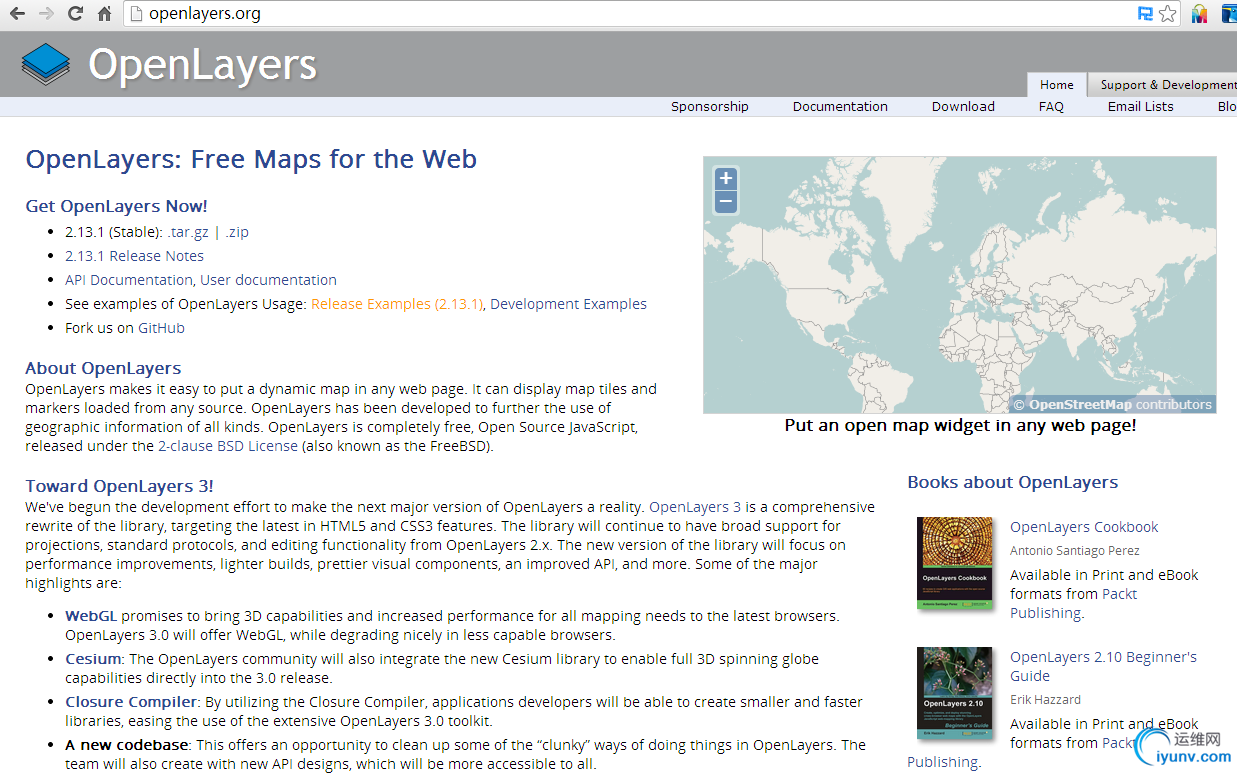The width and height of the screenshot is (1237, 773).
Task: Open the 2-clause BSD License link
Action: click(228, 446)
